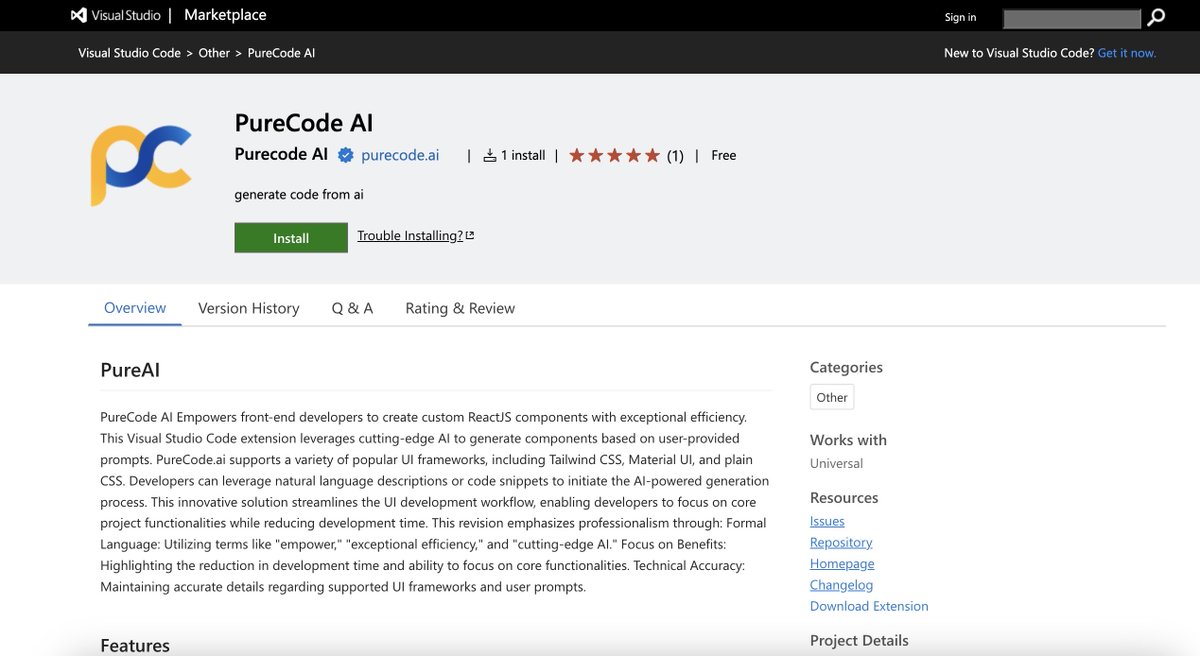Viewport: 1200px width, 656px height.
Task: Open the Other breadcrumb link
Action: tap(214, 53)
